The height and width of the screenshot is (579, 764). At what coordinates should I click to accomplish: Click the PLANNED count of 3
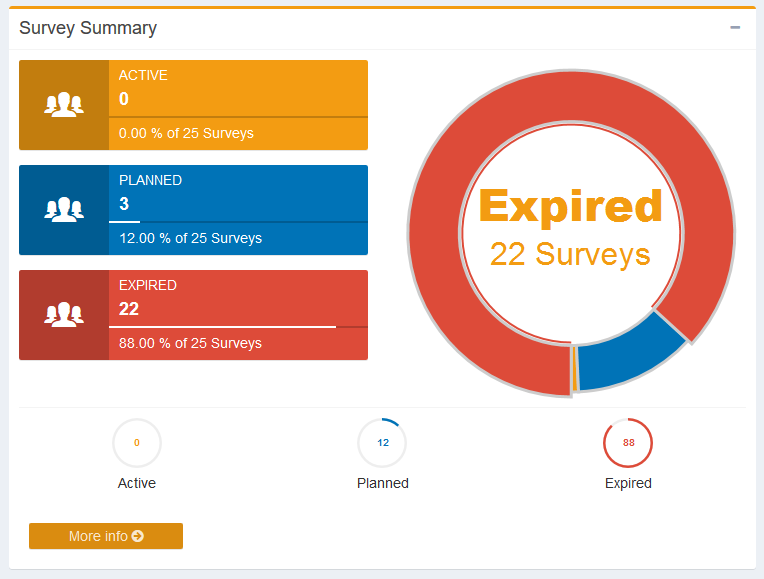pyautogui.click(x=124, y=203)
